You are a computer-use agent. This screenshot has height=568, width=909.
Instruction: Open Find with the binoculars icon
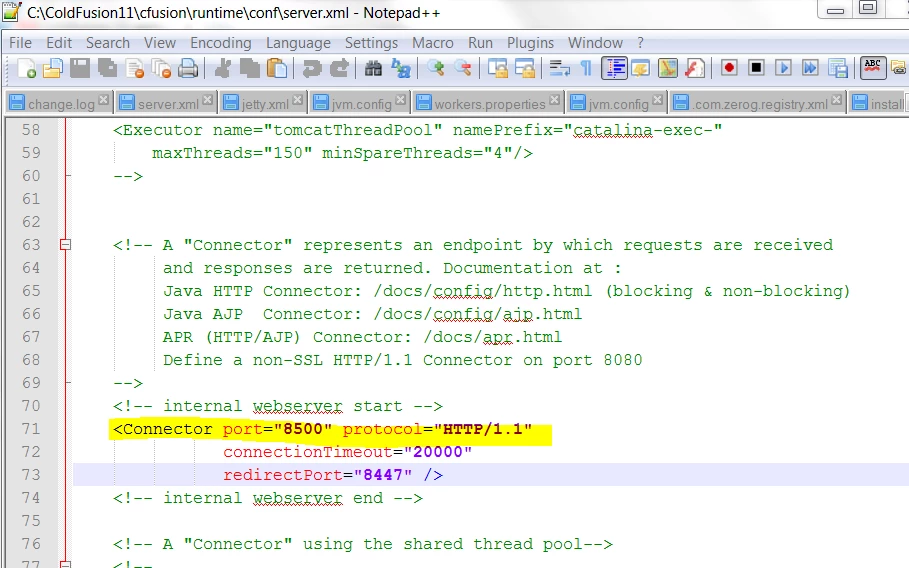[x=373, y=68]
